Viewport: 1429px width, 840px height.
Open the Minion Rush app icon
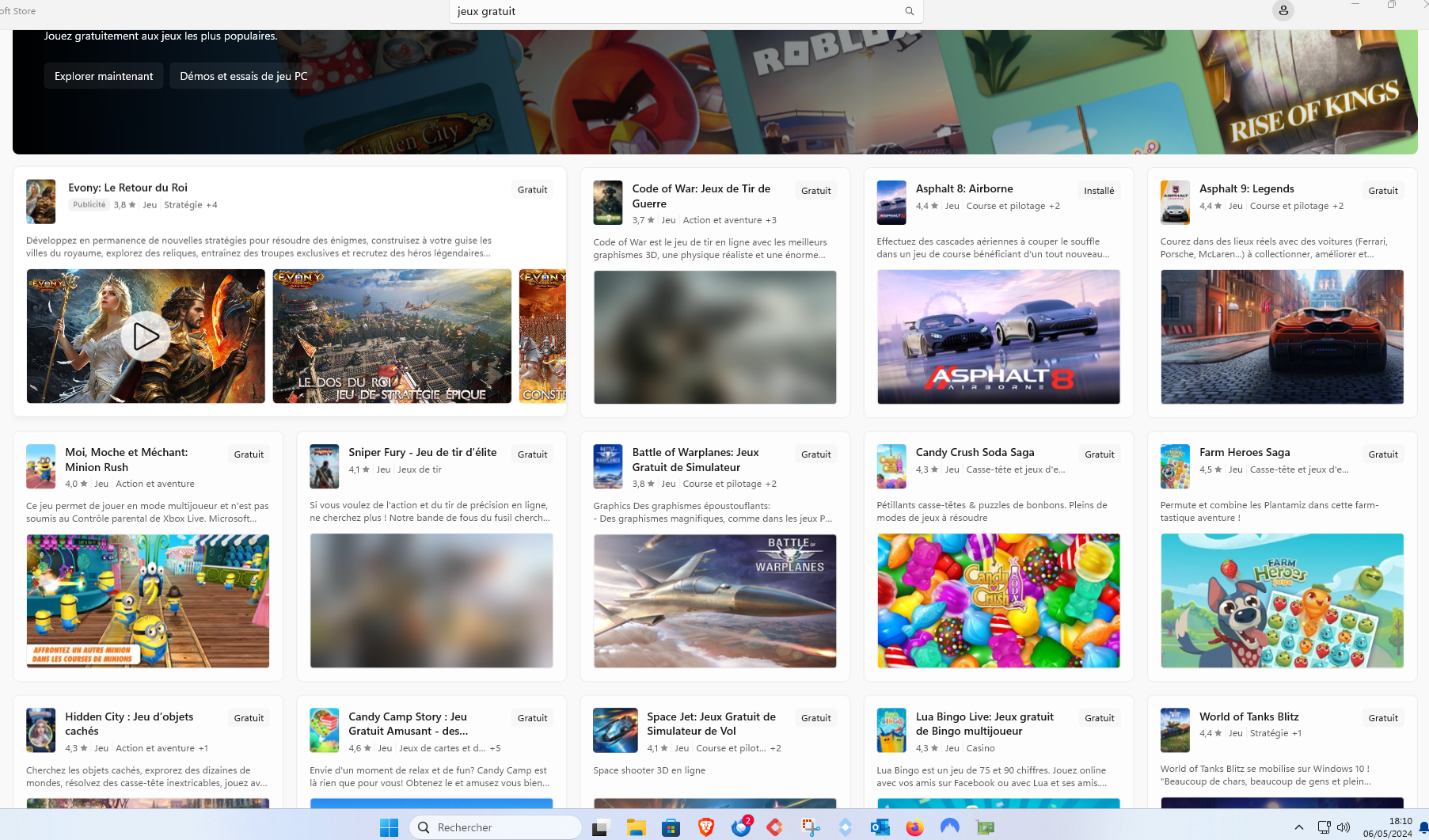tap(41, 466)
